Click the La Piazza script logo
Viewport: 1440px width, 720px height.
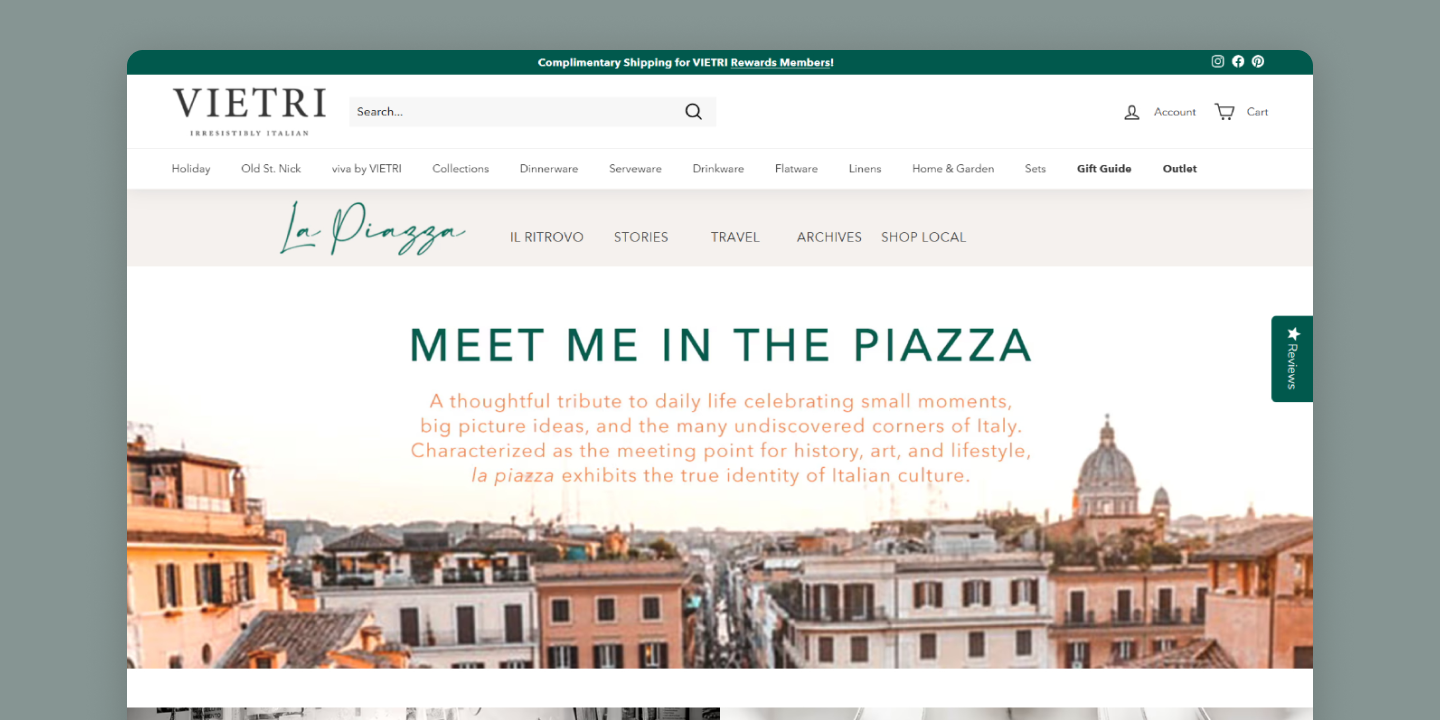coord(372,228)
